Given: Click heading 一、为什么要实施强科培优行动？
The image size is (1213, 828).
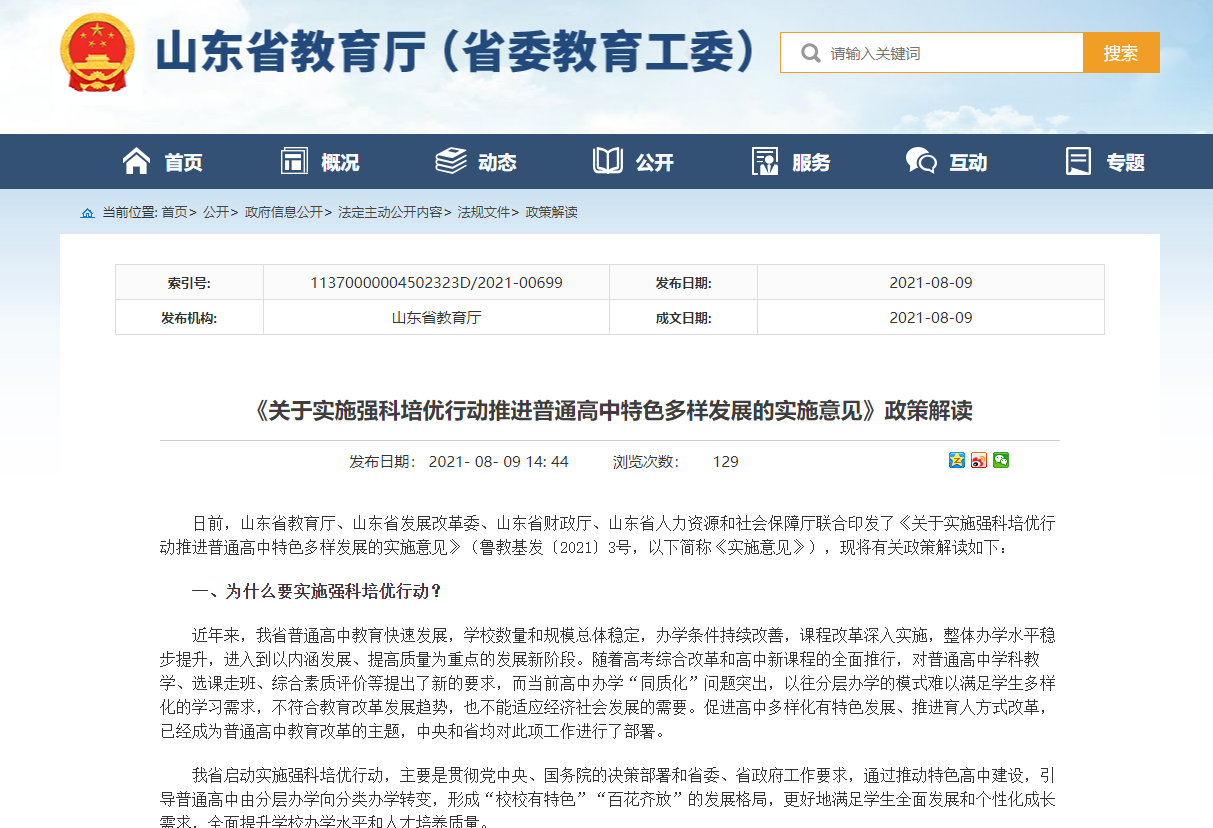Looking at the screenshot, I should 317,591.
